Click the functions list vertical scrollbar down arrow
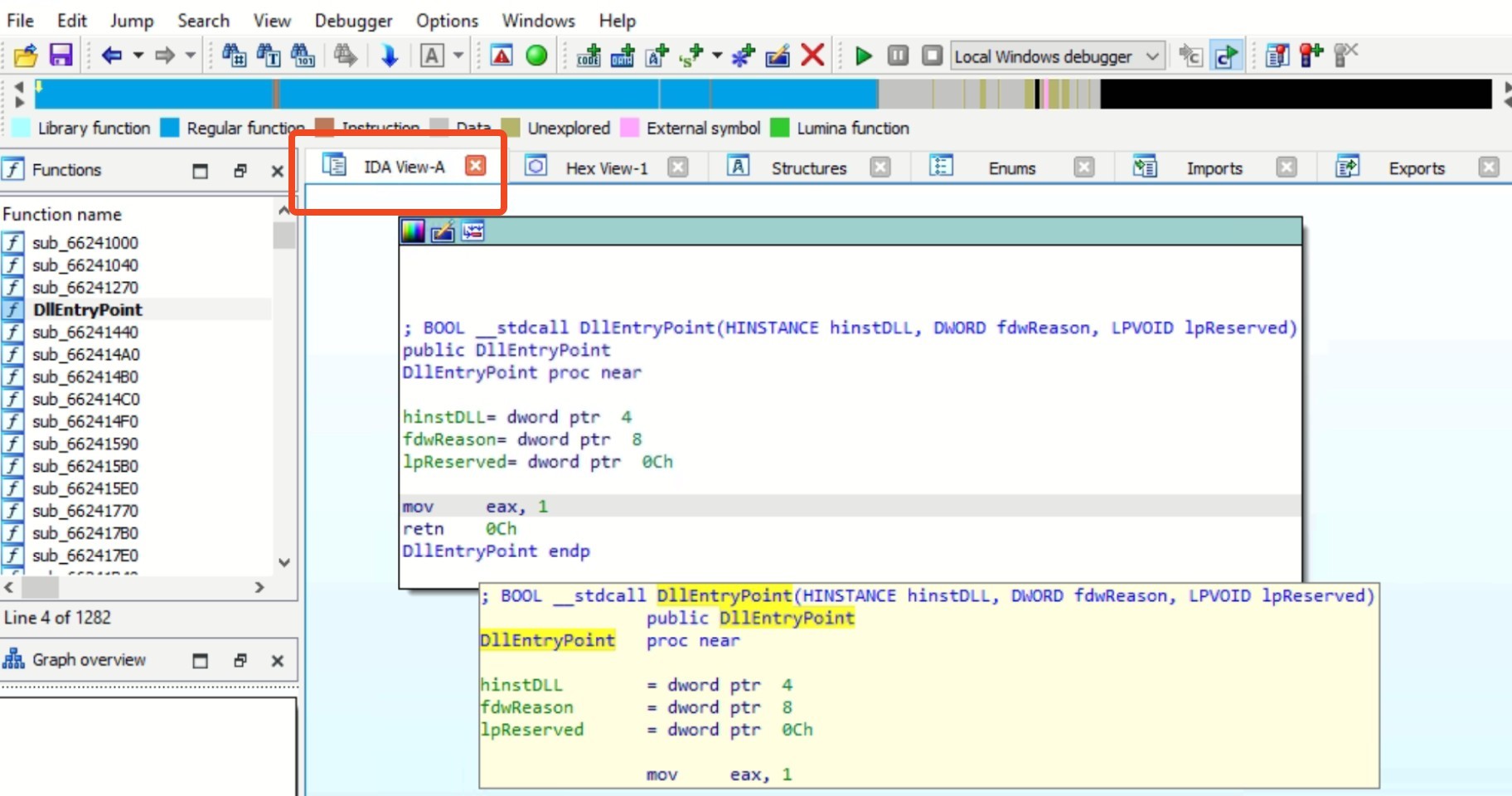This screenshot has height=796, width=1512. click(x=284, y=562)
